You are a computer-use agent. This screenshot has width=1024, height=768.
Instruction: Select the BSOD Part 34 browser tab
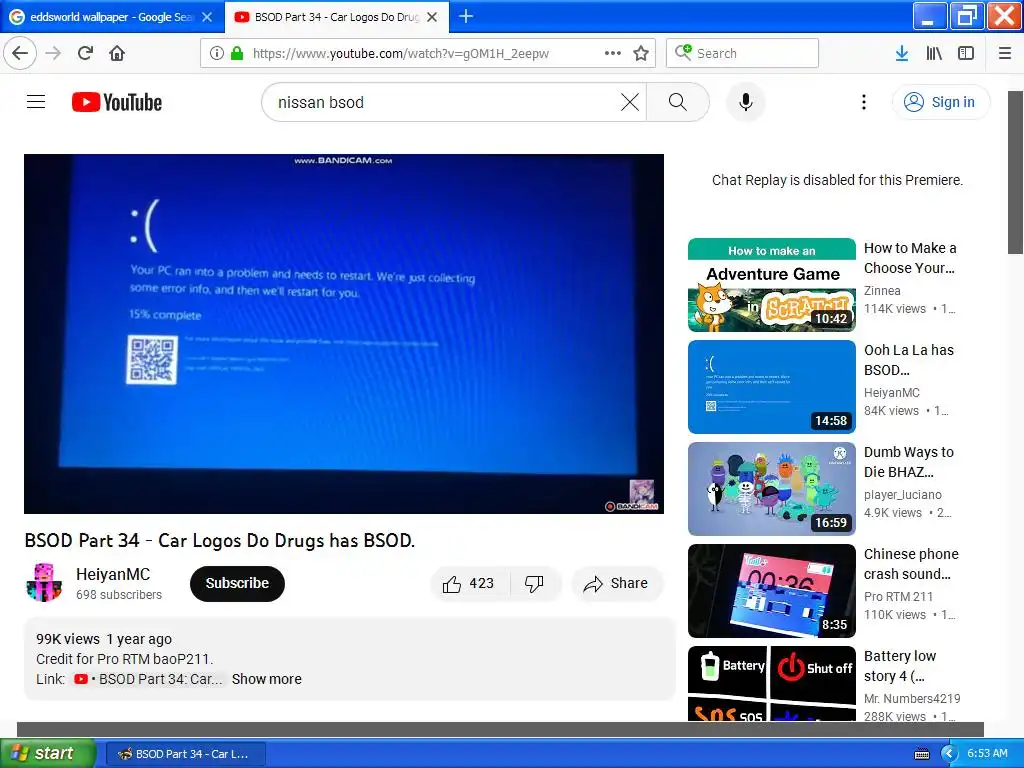point(336,17)
